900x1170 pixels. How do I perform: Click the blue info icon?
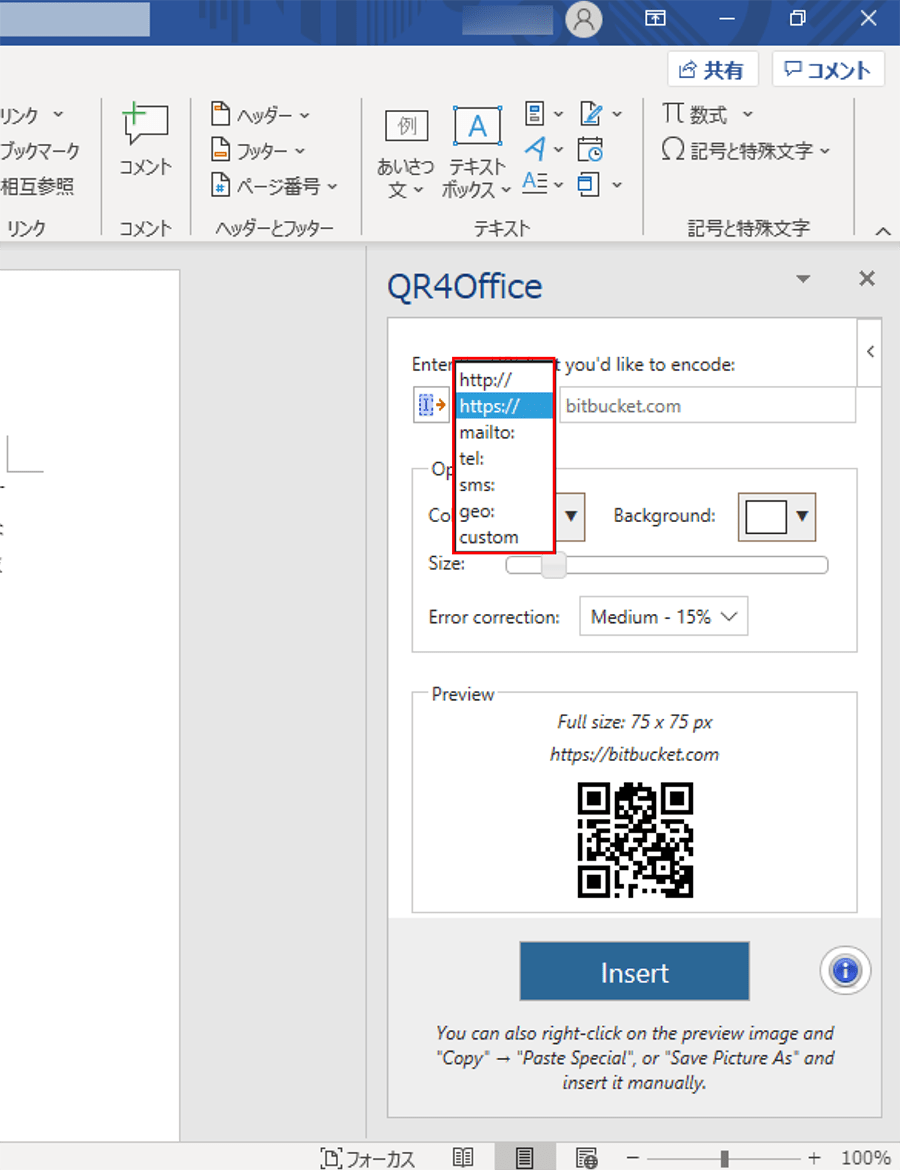click(x=845, y=971)
